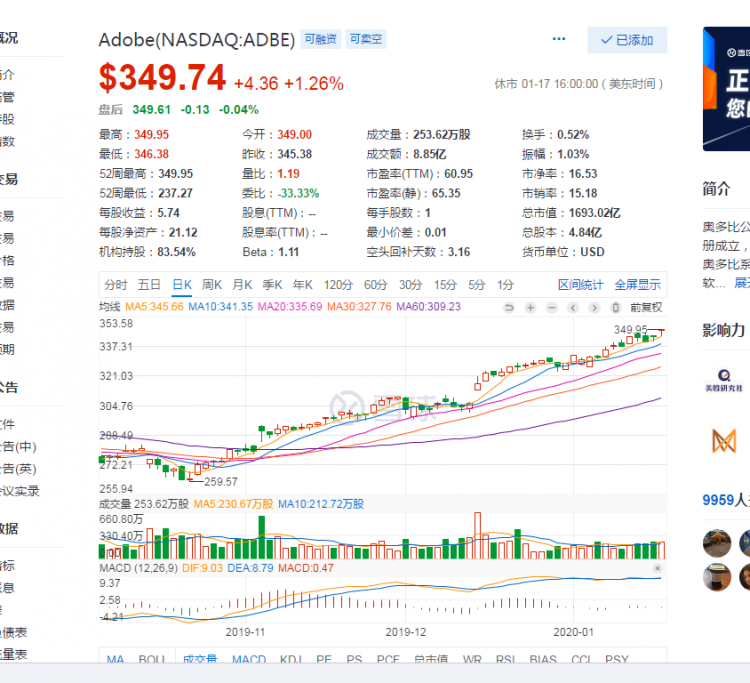Select PSY sub-indicator
750x683 pixels.
click(x=617, y=659)
